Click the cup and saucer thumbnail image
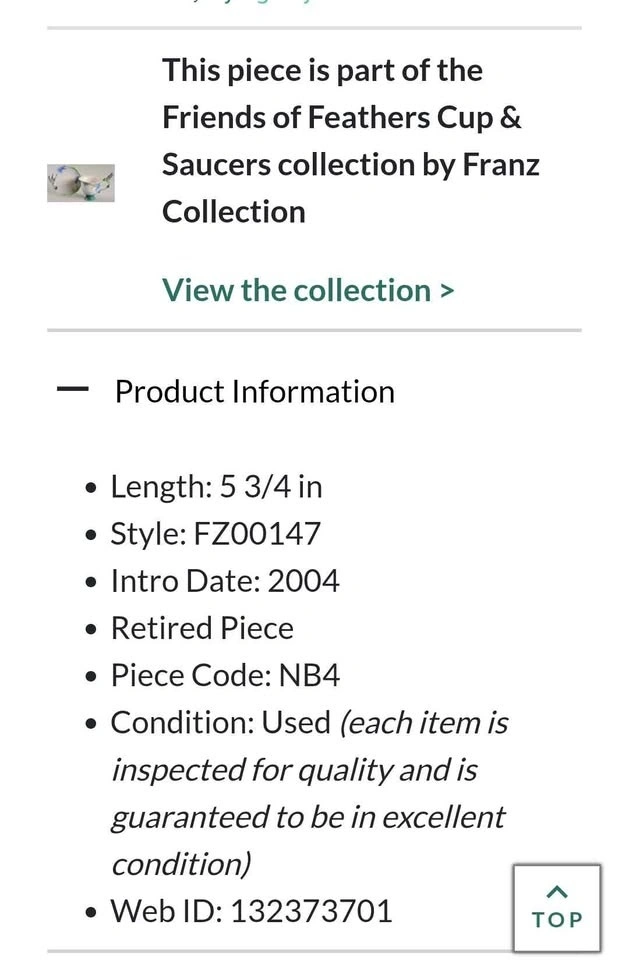 (81, 183)
